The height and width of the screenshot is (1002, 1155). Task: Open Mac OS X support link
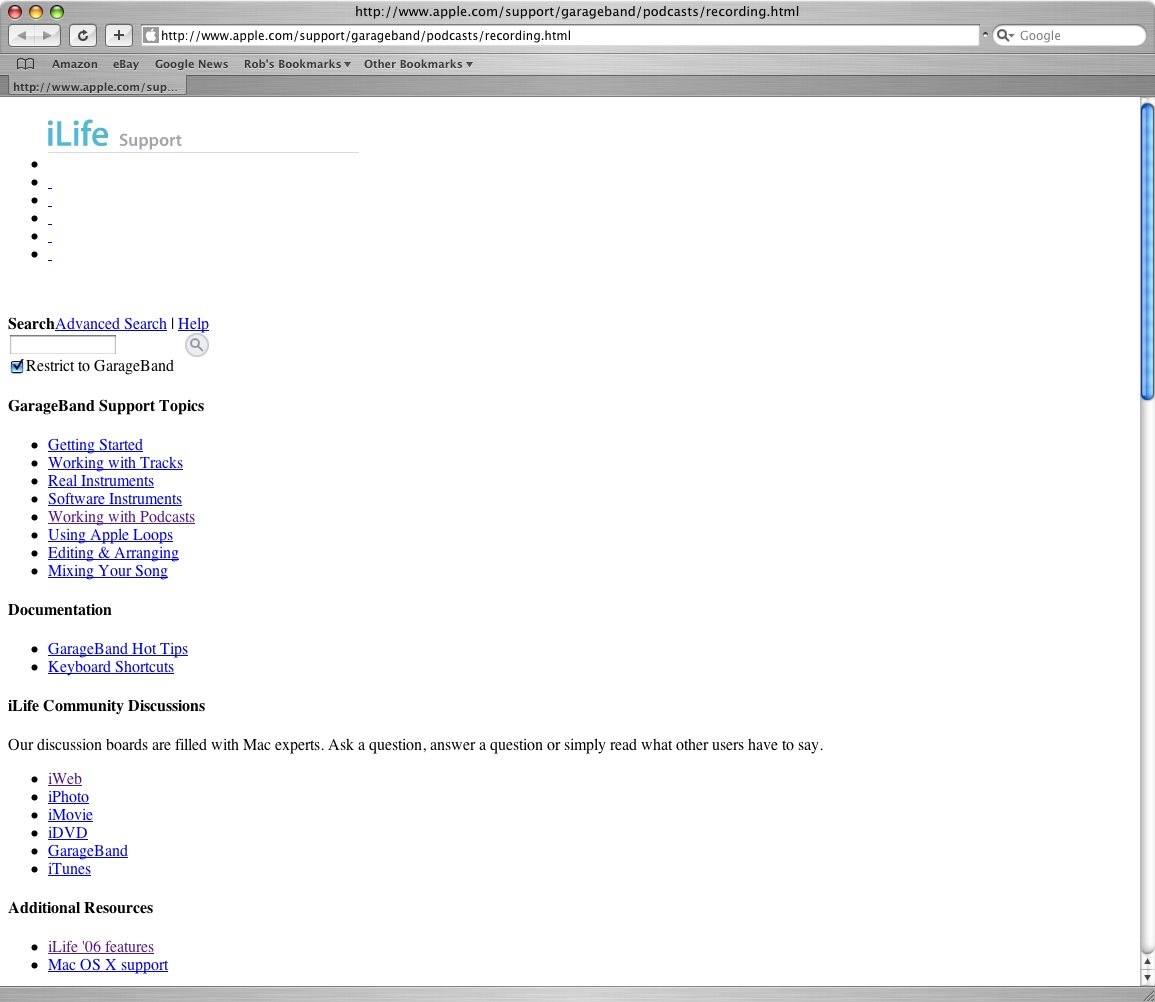click(108, 964)
